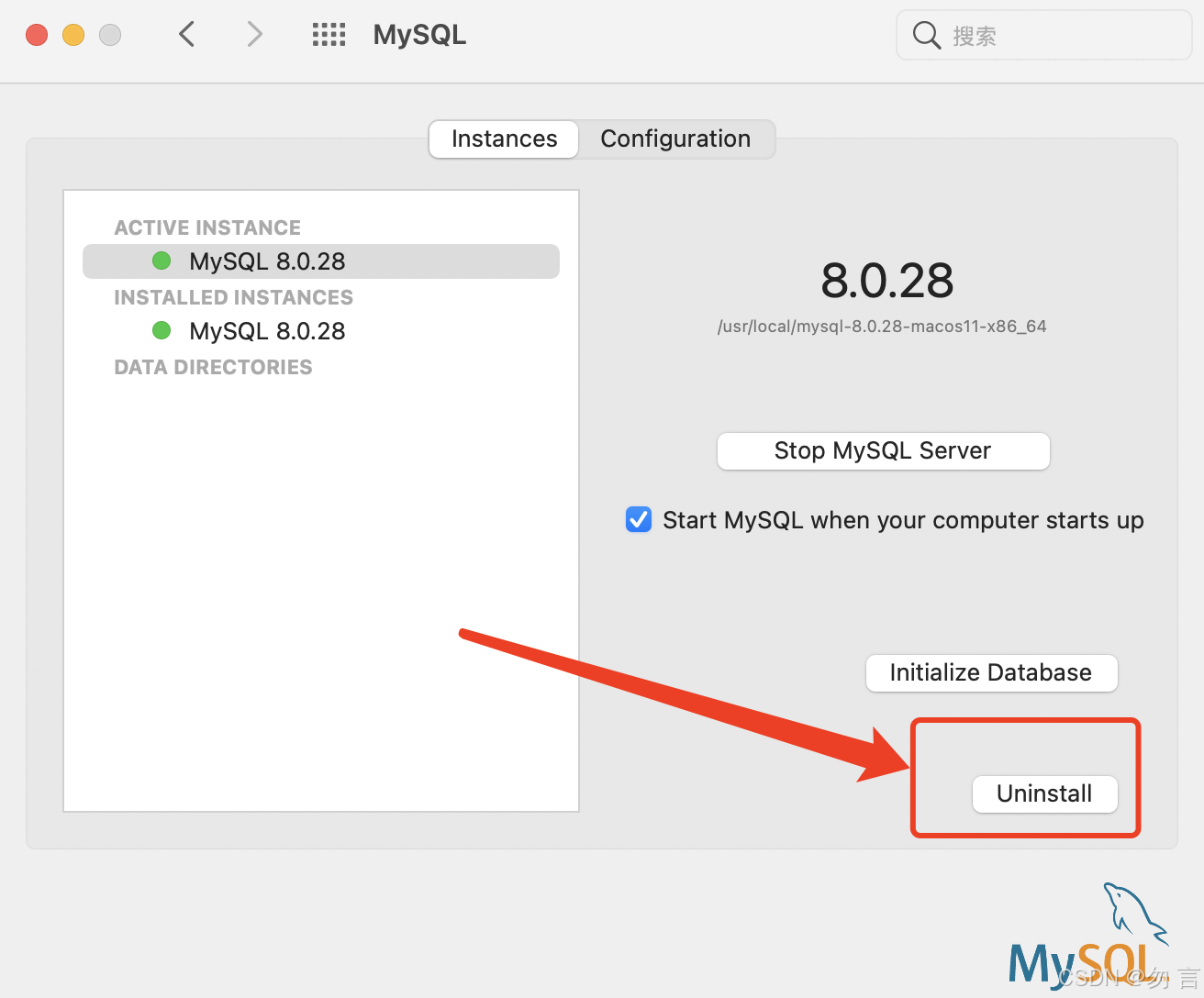This screenshot has height=998, width=1204.
Task: Click the MySQL window title
Action: point(419,35)
